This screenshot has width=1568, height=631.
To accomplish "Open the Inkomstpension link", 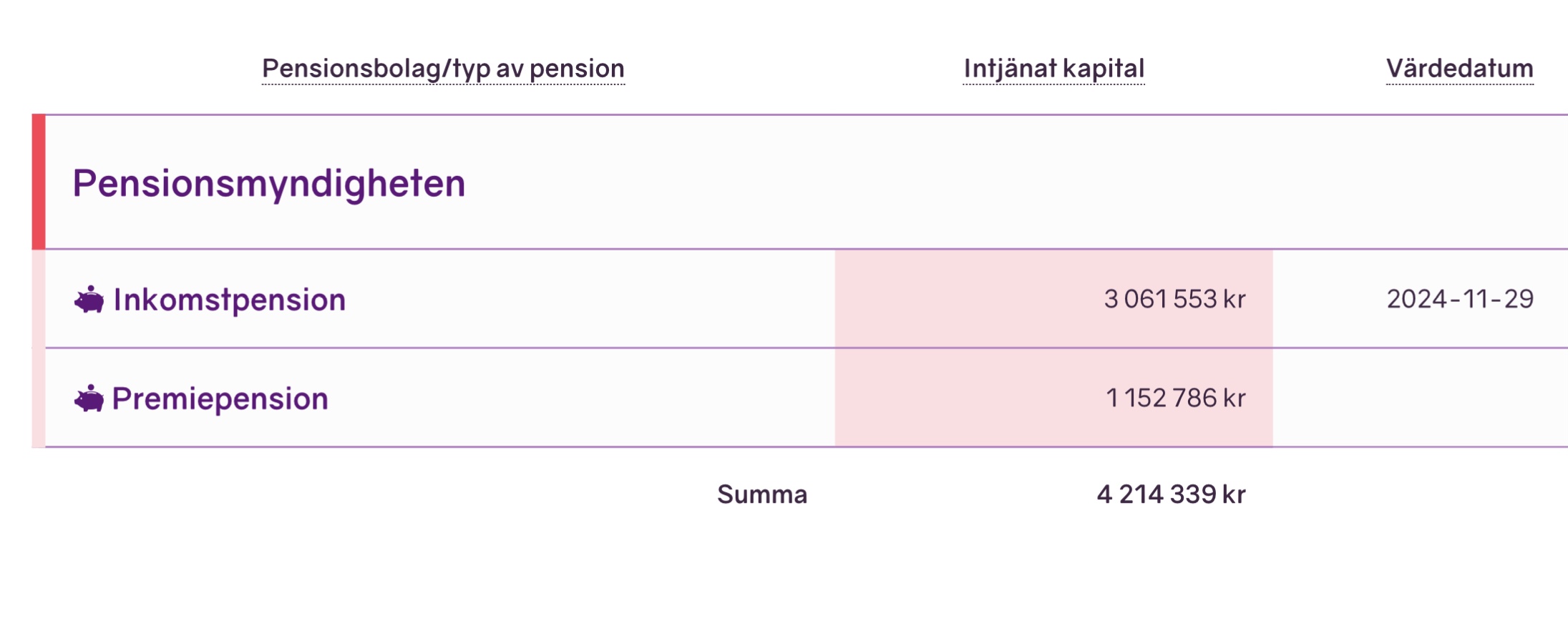I will tap(229, 300).
